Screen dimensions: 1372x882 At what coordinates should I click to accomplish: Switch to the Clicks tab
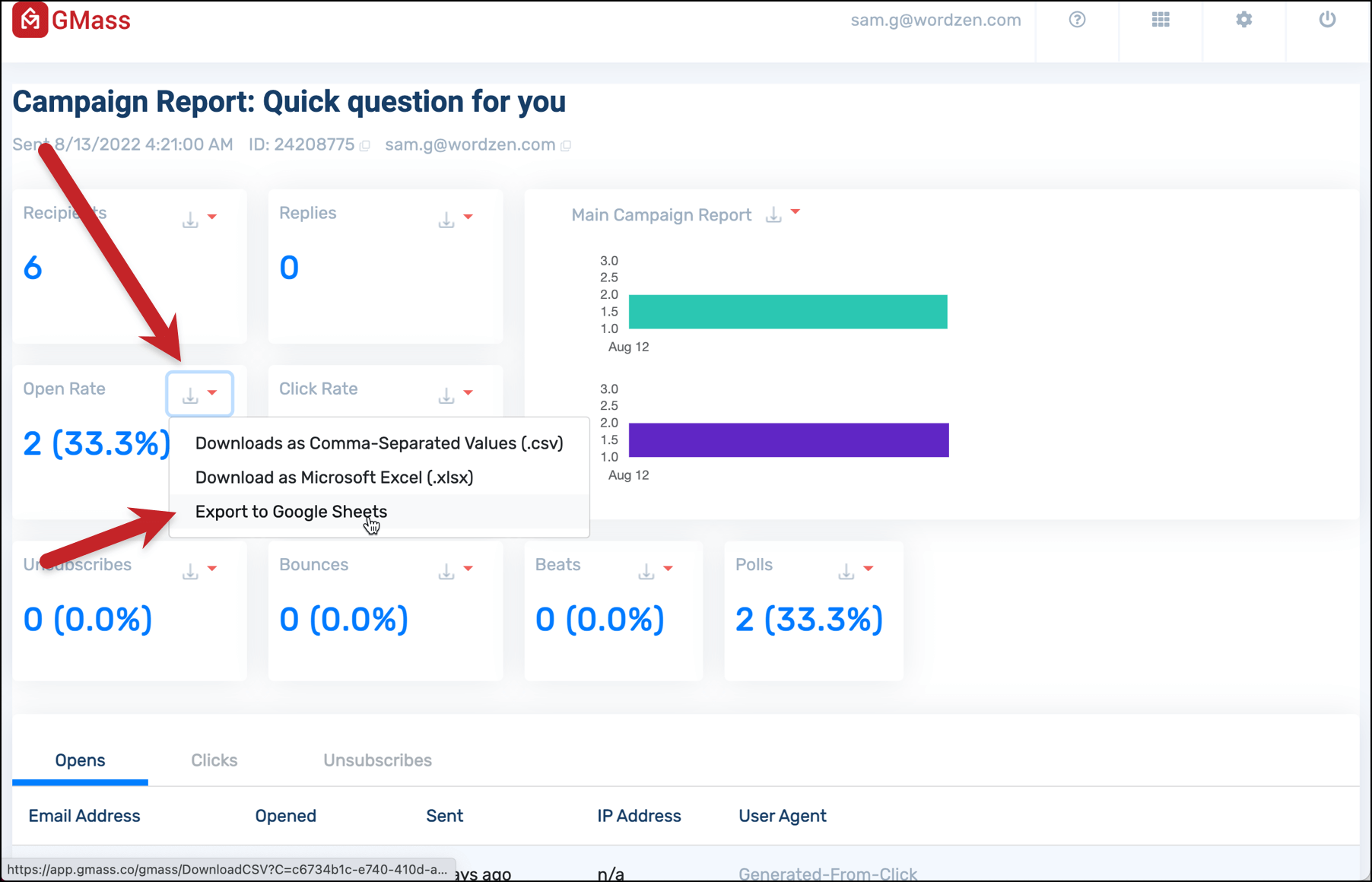(214, 760)
